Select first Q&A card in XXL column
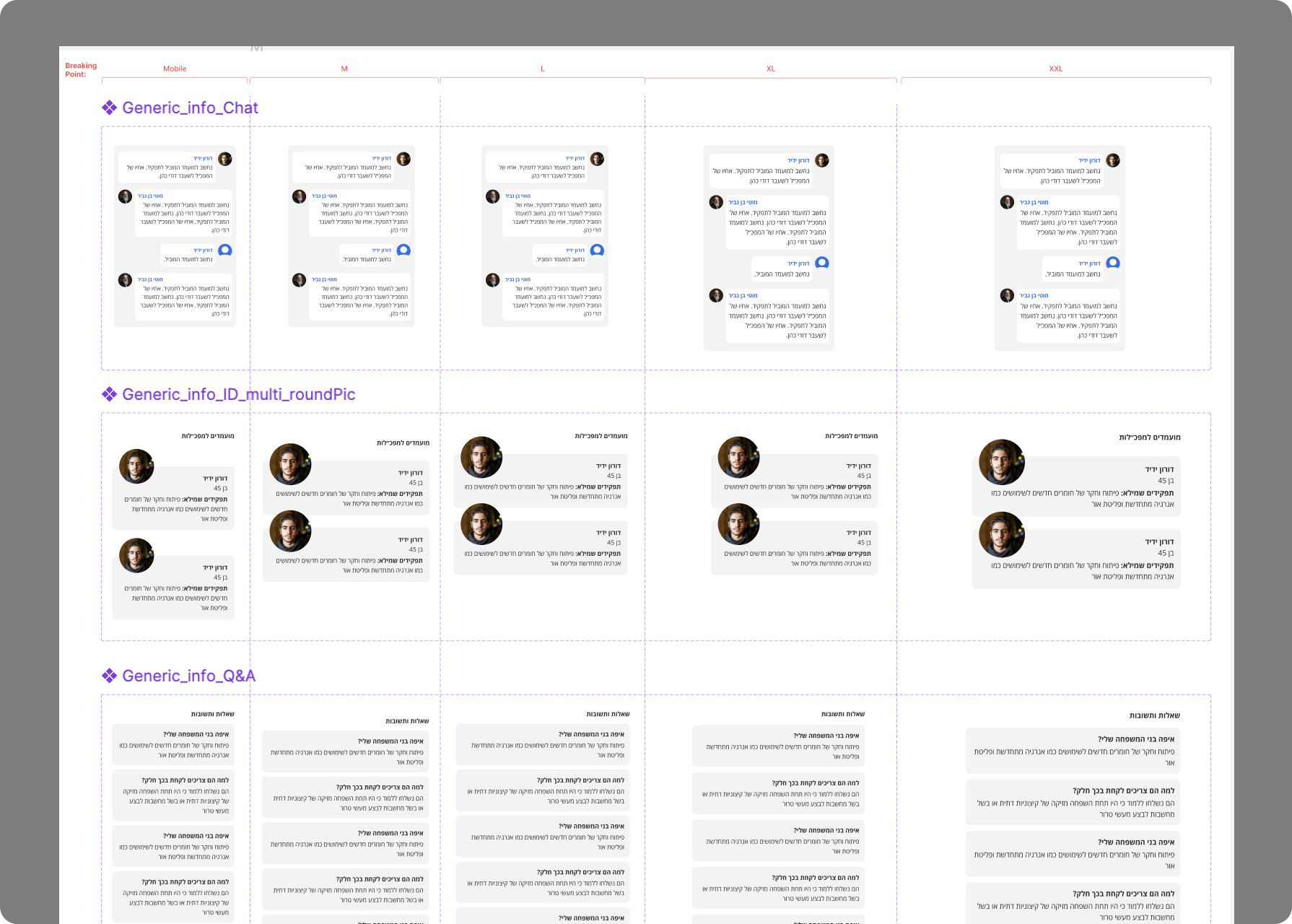1292x924 pixels. click(x=1073, y=750)
